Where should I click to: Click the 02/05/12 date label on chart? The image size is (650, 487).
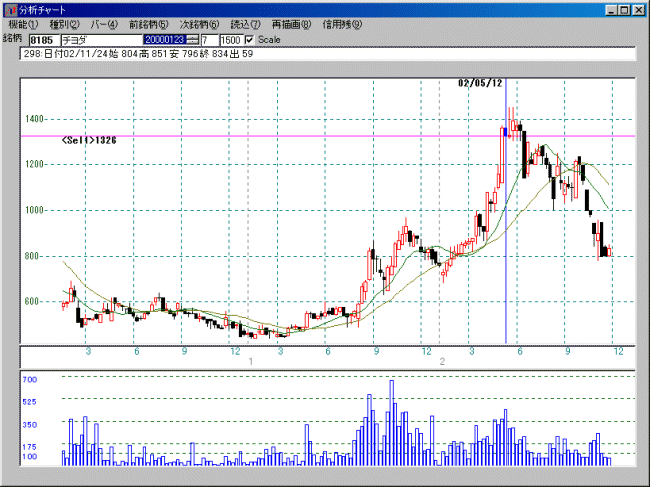coord(480,83)
